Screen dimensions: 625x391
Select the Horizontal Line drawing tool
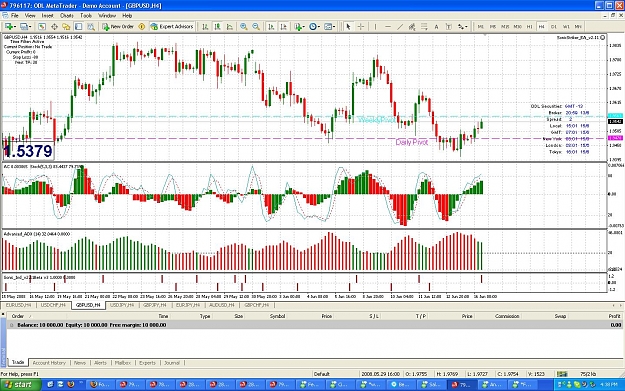[388, 26]
